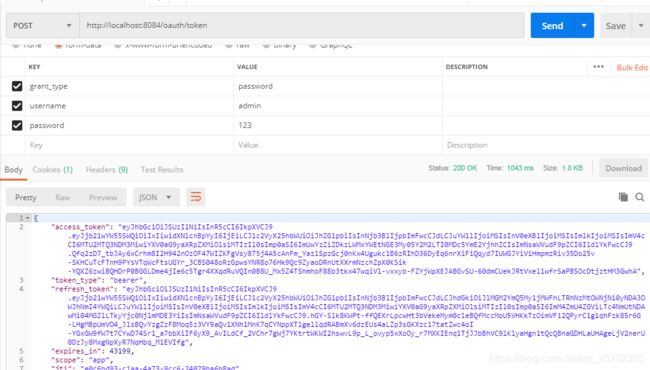Uncheck the grant_type row checkbox
Viewport: 650px width, 370px height.
point(17,86)
